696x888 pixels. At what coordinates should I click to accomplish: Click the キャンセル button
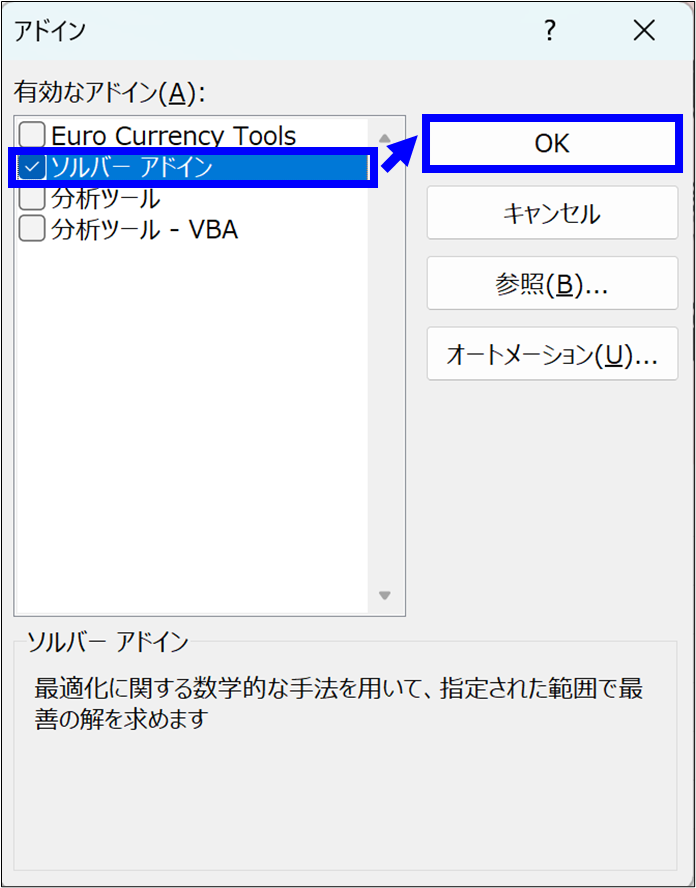(552, 213)
